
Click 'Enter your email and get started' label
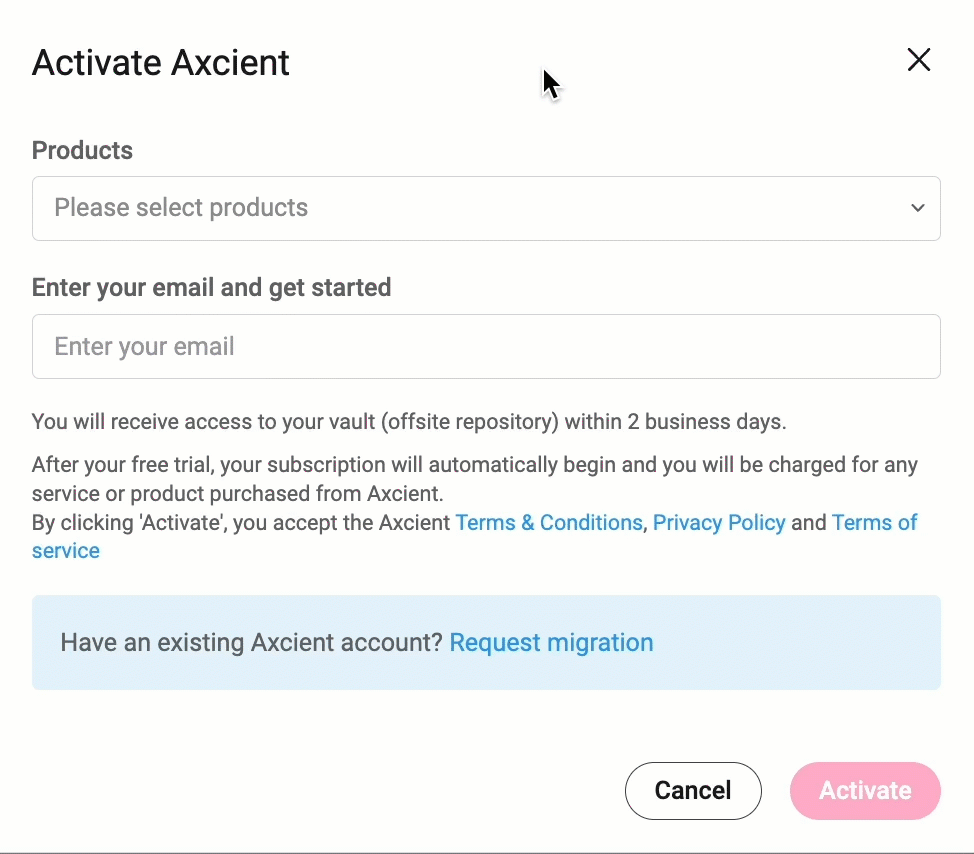[x=212, y=288]
